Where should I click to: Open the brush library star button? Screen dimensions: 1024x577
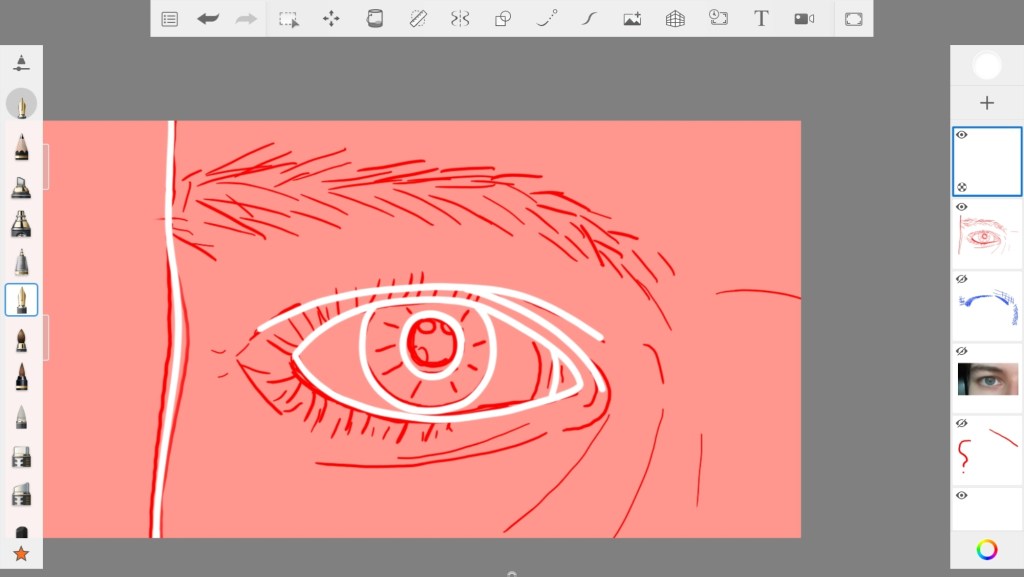pyautogui.click(x=21, y=553)
